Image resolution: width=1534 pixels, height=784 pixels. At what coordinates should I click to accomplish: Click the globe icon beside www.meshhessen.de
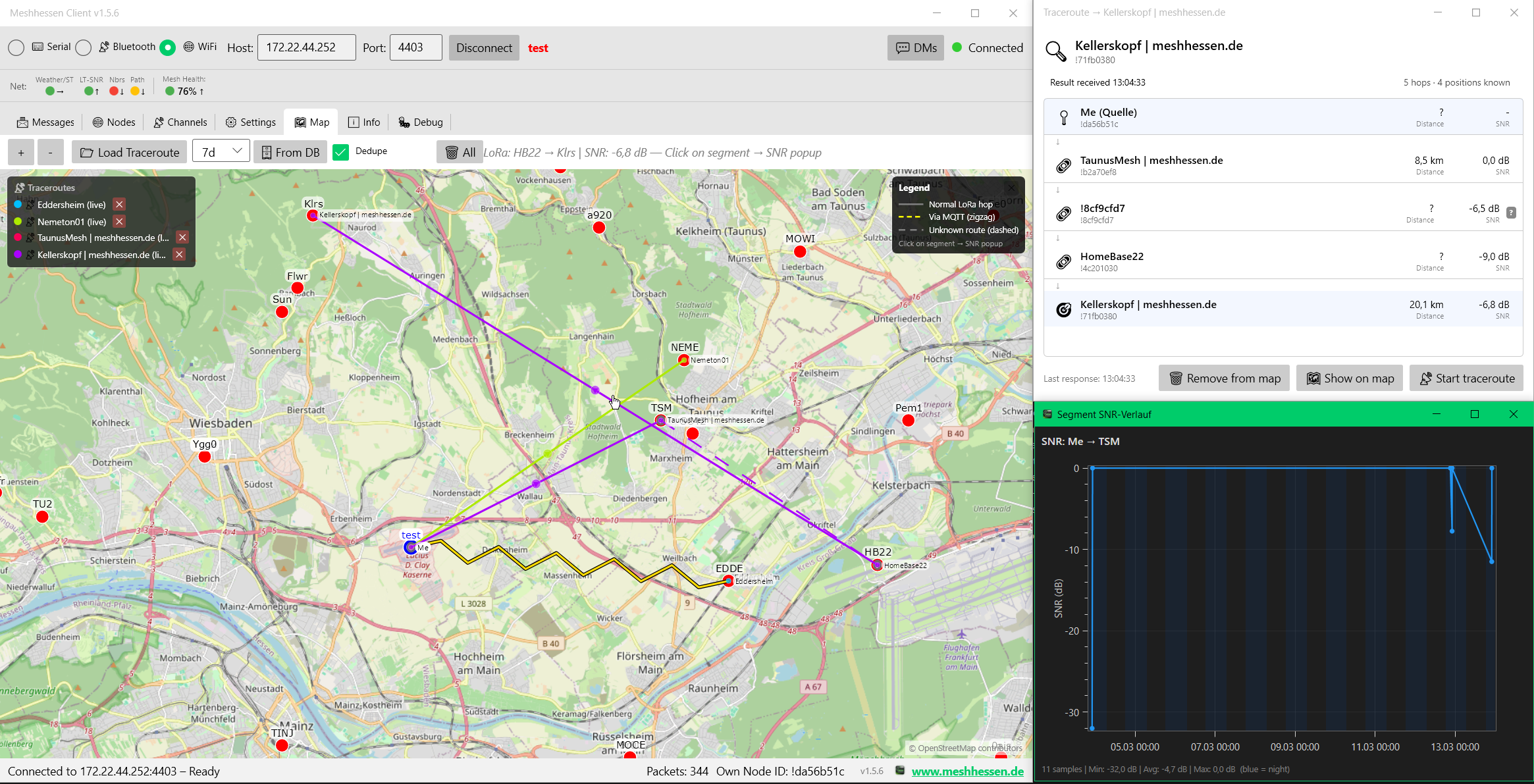click(x=899, y=771)
